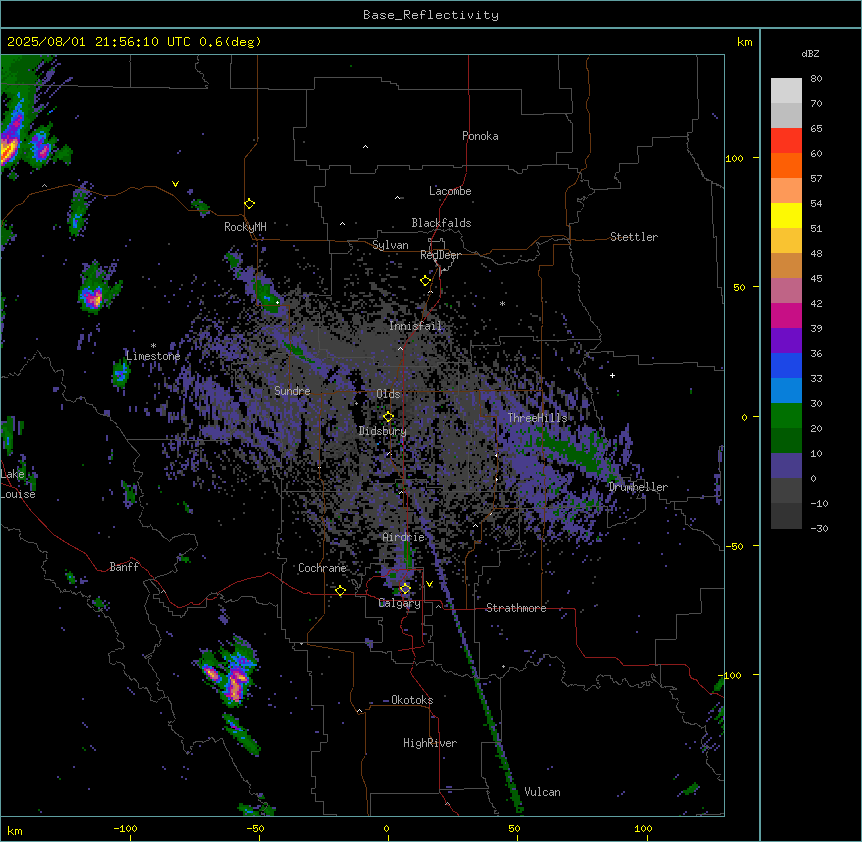Click the Ponoka city label
This screenshot has height=842, width=862.
(480, 136)
